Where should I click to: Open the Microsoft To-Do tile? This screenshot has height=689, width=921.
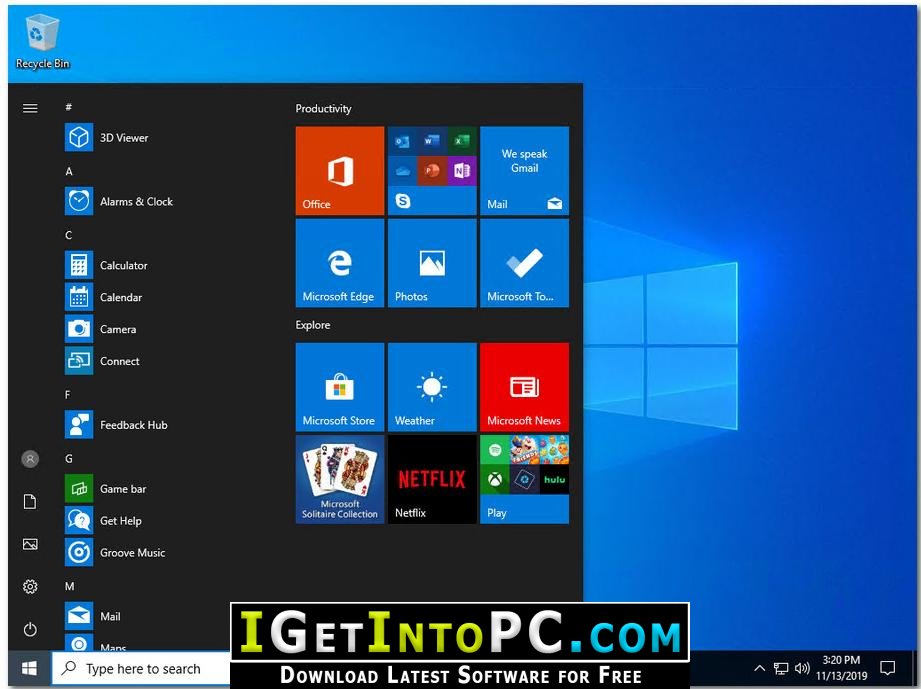[525, 263]
